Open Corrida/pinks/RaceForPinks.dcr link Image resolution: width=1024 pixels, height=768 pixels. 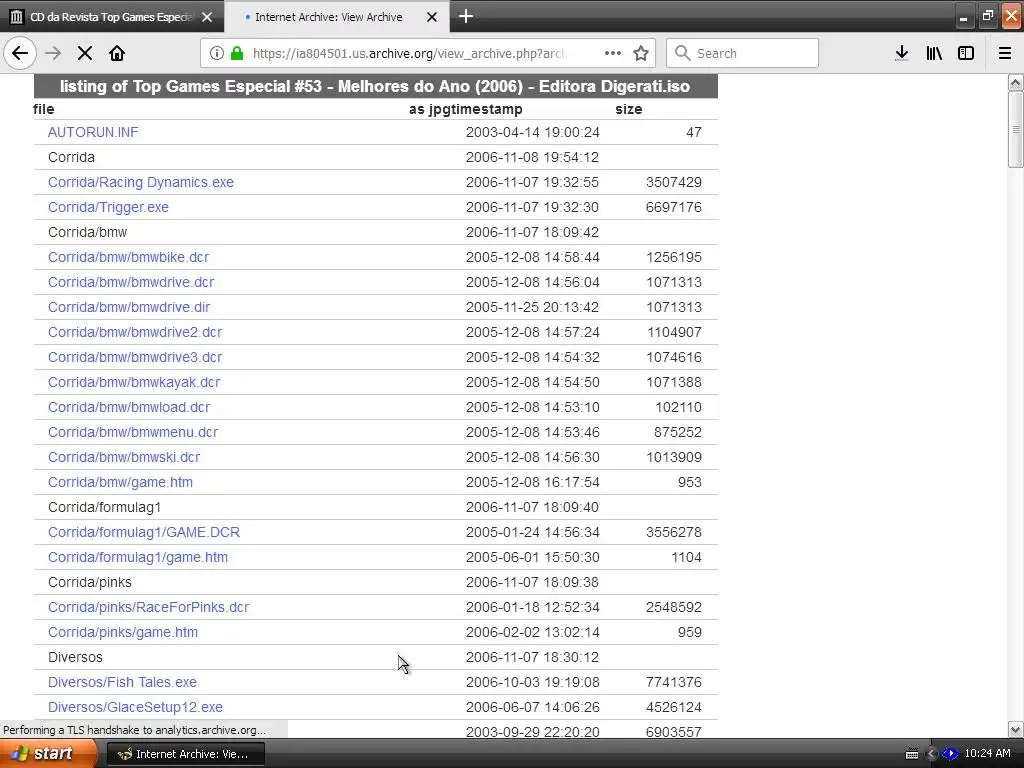[148, 607]
